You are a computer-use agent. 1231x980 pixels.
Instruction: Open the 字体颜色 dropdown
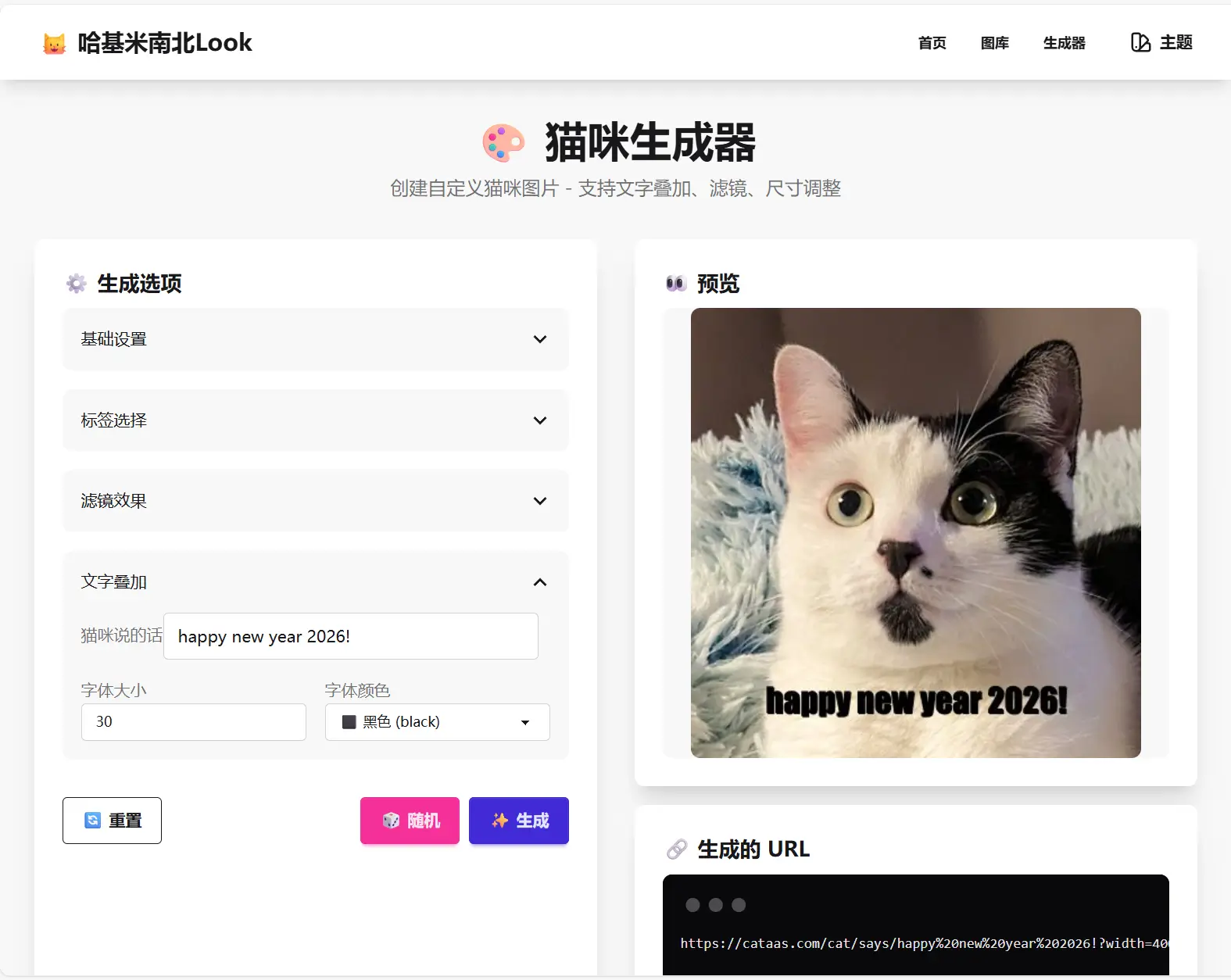point(437,722)
